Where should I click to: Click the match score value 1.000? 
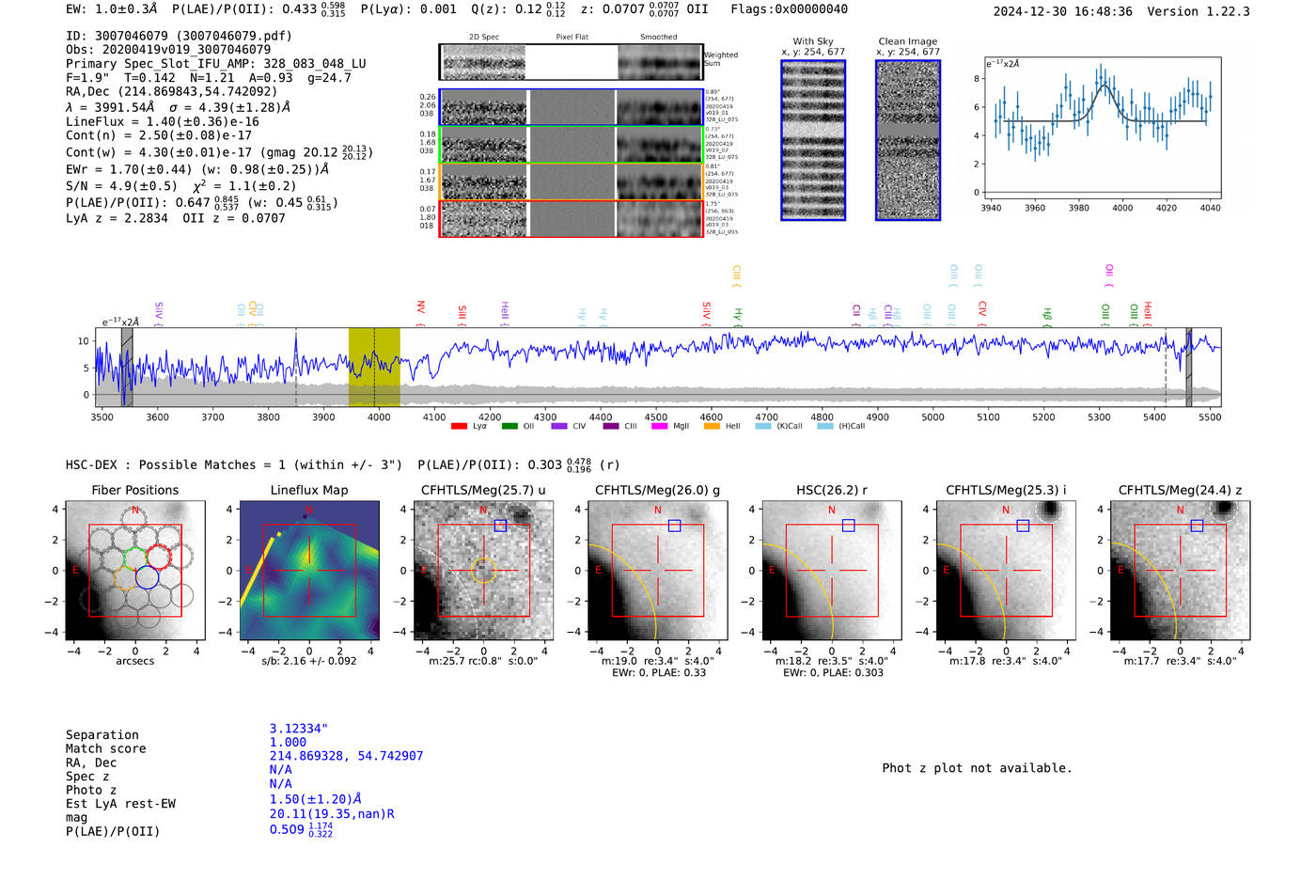(x=288, y=743)
